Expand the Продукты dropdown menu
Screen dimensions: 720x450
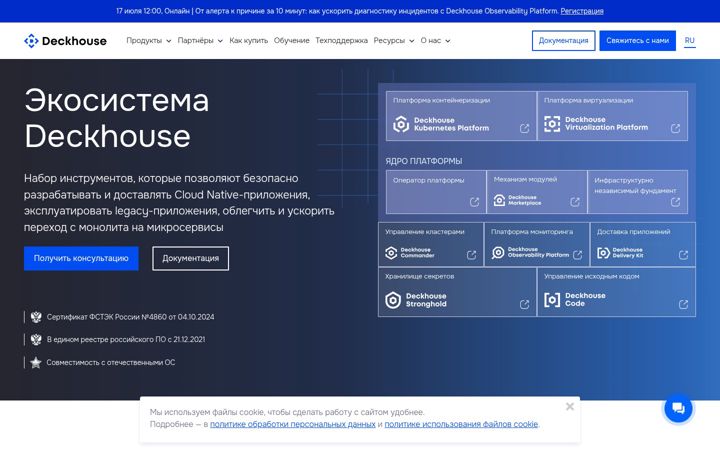149,40
